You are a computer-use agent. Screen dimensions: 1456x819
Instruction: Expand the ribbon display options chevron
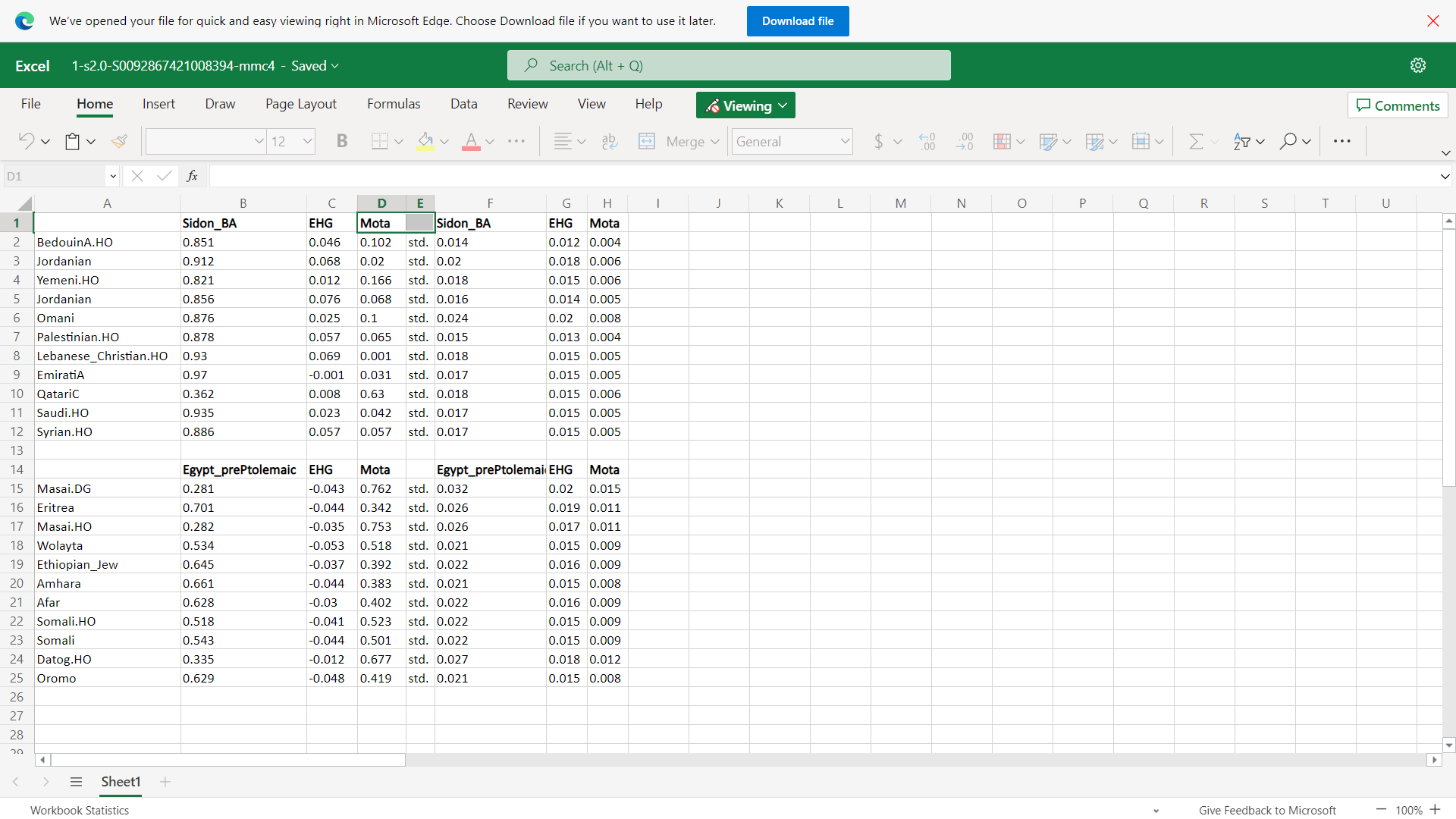[x=1446, y=153]
